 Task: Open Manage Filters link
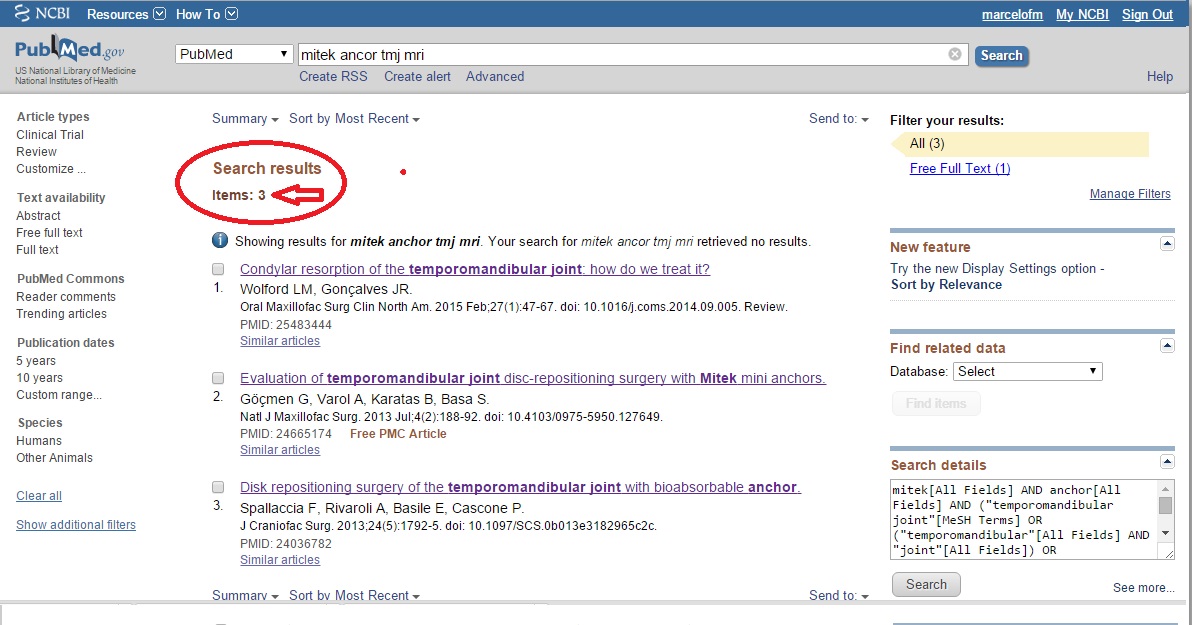point(1130,194)
